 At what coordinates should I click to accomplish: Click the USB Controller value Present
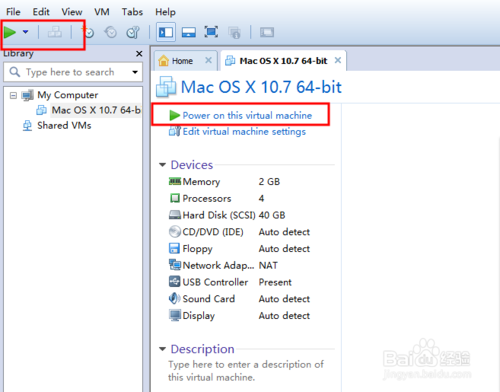click(x=275, y=282)
